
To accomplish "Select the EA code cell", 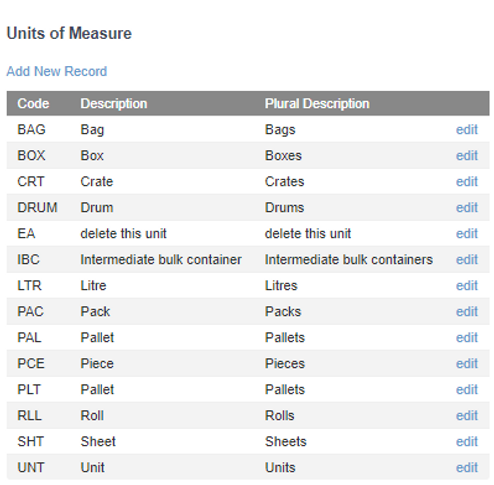I will point(26,233).
